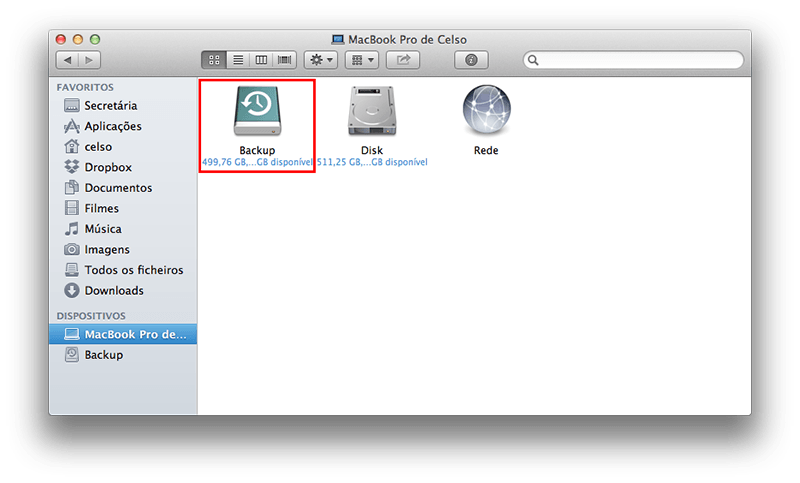Open Filmes in the sidebar
Screen dimensions: 800x483
(x=123, y=208)
